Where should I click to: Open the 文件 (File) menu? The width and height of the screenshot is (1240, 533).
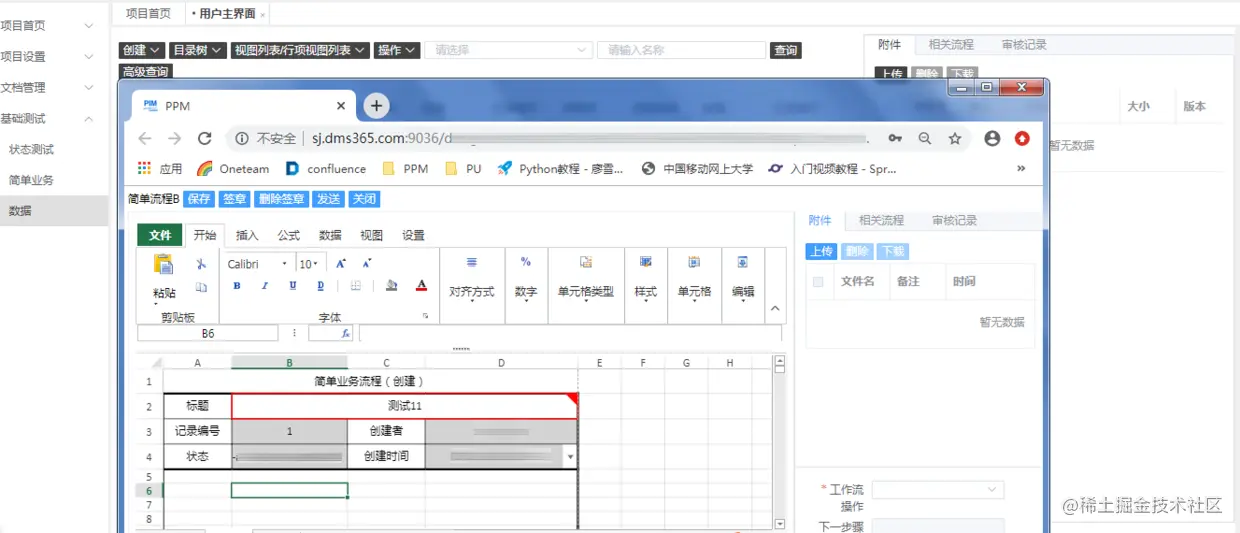160,235
